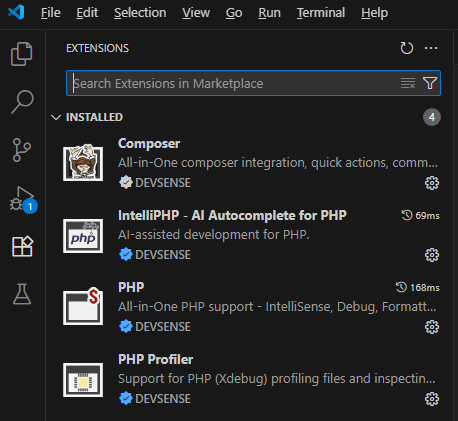Click the PHP Profiler thumbnail icon
The width and height of the screenshot is (458, 421).
click(x=83, y=380)
